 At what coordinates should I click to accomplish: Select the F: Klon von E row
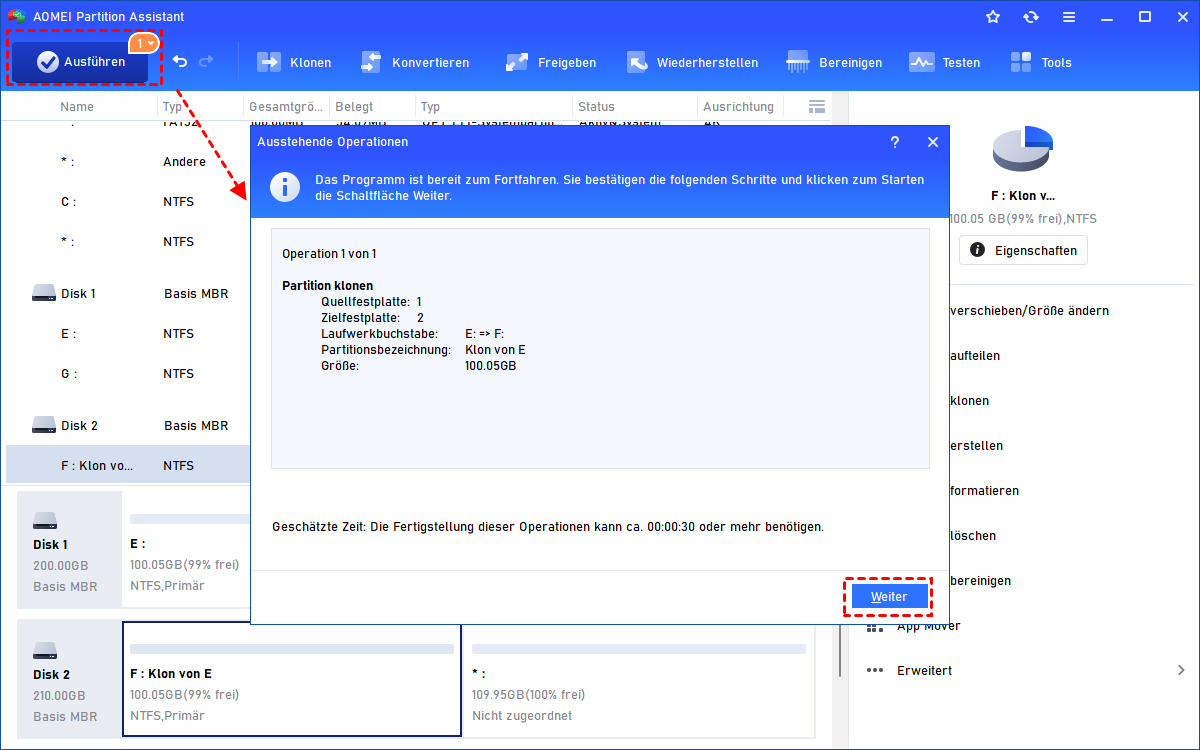pos(128,465)
